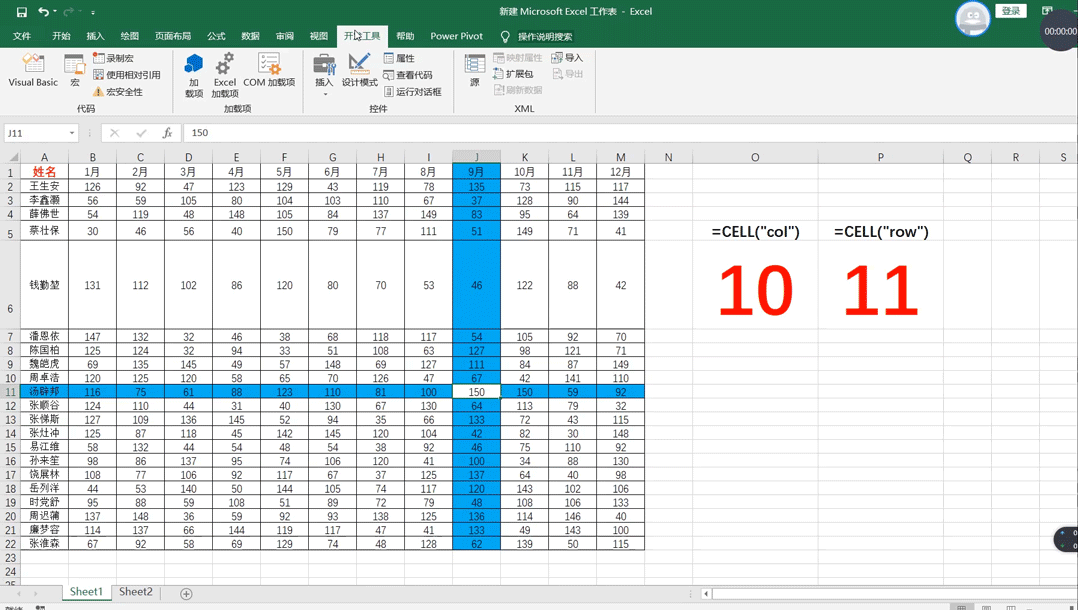Switch to the 数据 tab

(x=251, y=36)
